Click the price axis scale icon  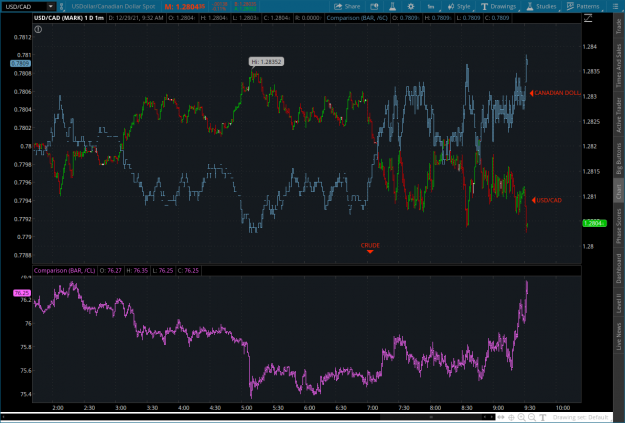click(588, 18)
